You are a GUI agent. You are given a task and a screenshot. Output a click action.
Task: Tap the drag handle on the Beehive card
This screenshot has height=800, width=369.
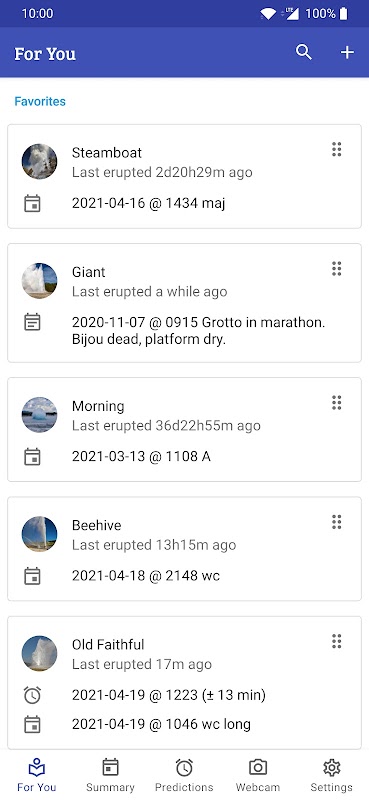336,522
